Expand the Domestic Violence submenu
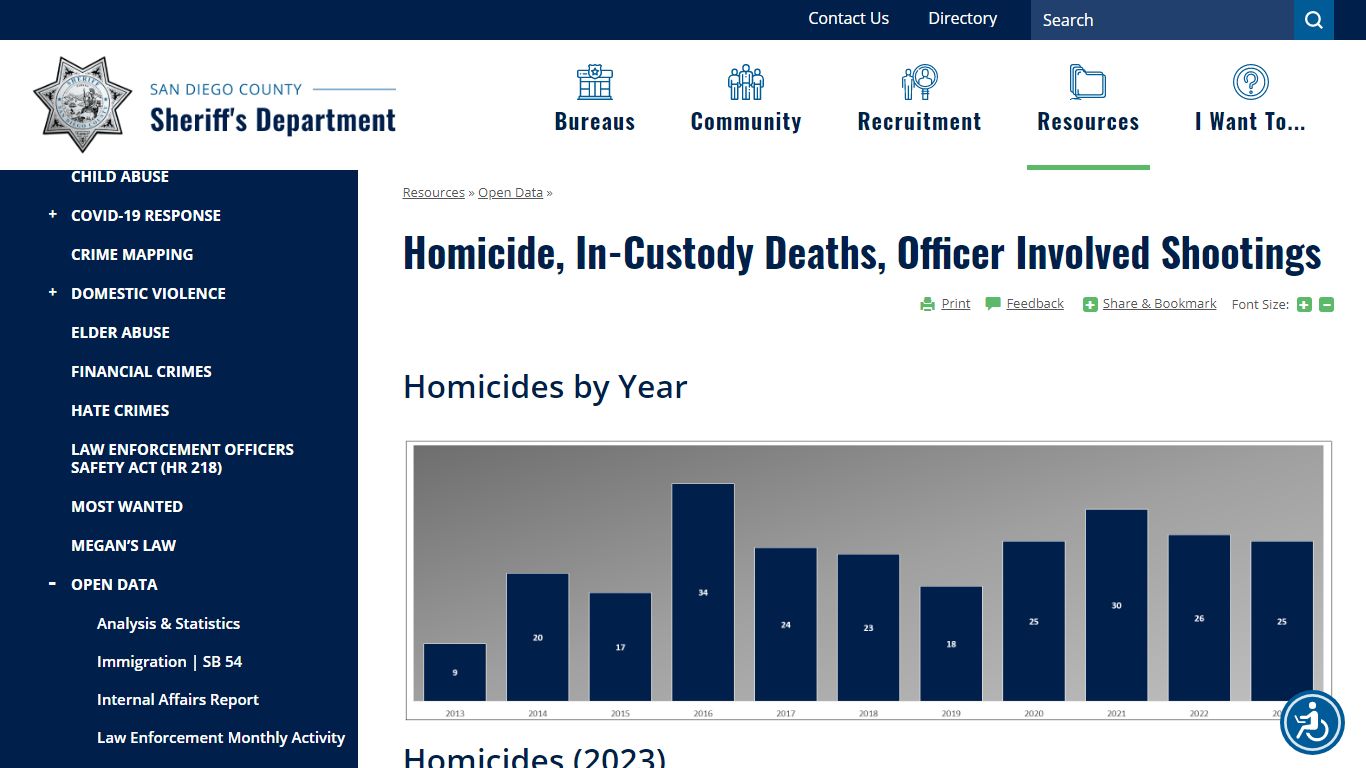Screen dimensions: 1366x768 pos(52,292)
